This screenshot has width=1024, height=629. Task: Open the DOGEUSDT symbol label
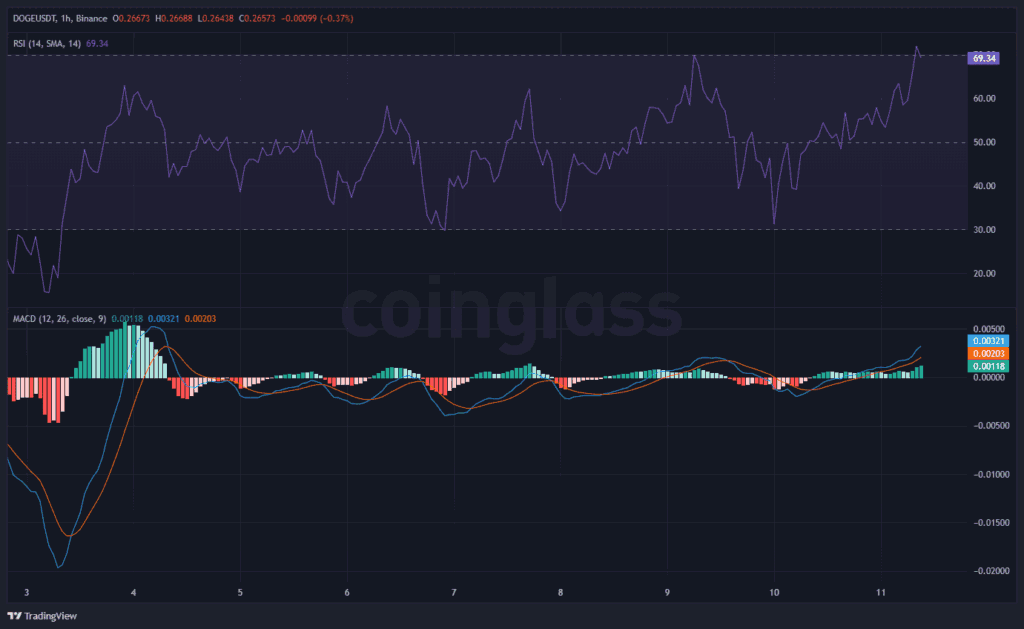point(34,16)
